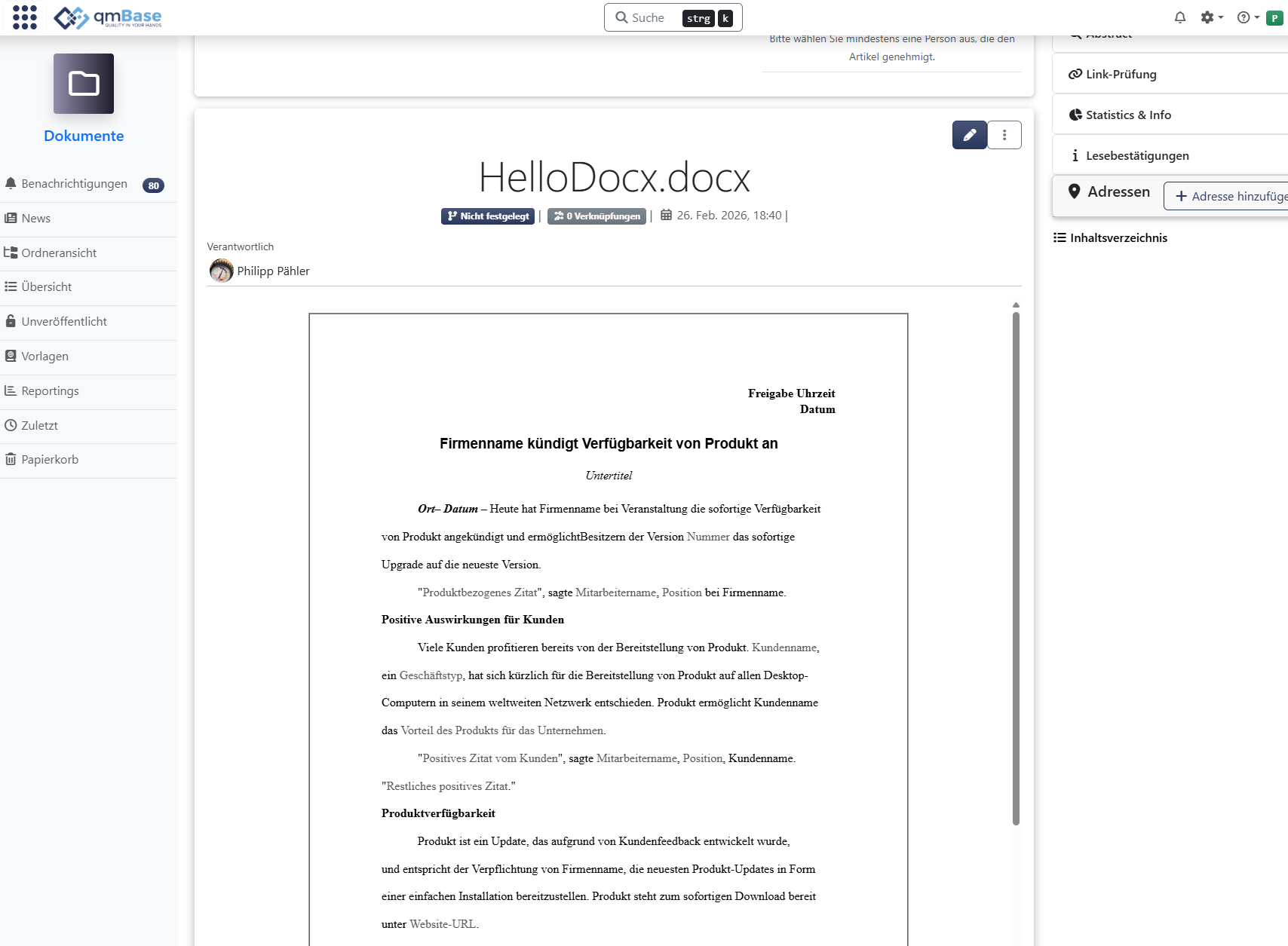Open the app launcher grid icon
The width and height of the screenshot is (1288, 946).
(x=25, y=17)
